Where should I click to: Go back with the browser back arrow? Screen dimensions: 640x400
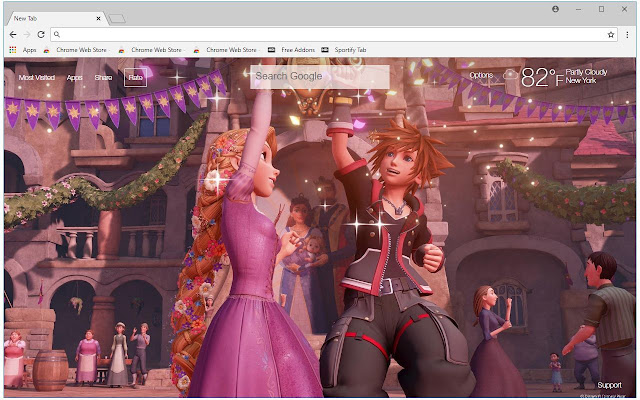[13, 35]
